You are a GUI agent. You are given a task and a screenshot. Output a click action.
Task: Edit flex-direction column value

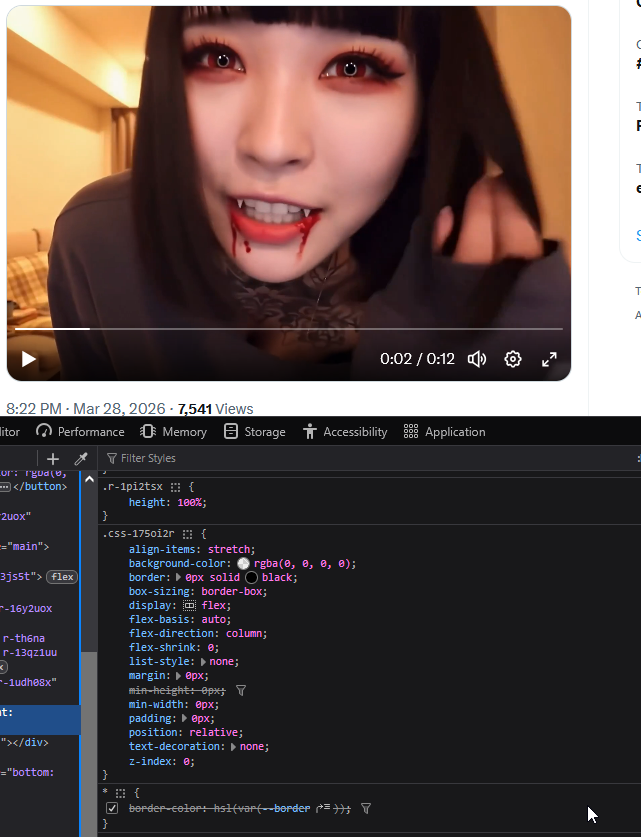[244, 633]
